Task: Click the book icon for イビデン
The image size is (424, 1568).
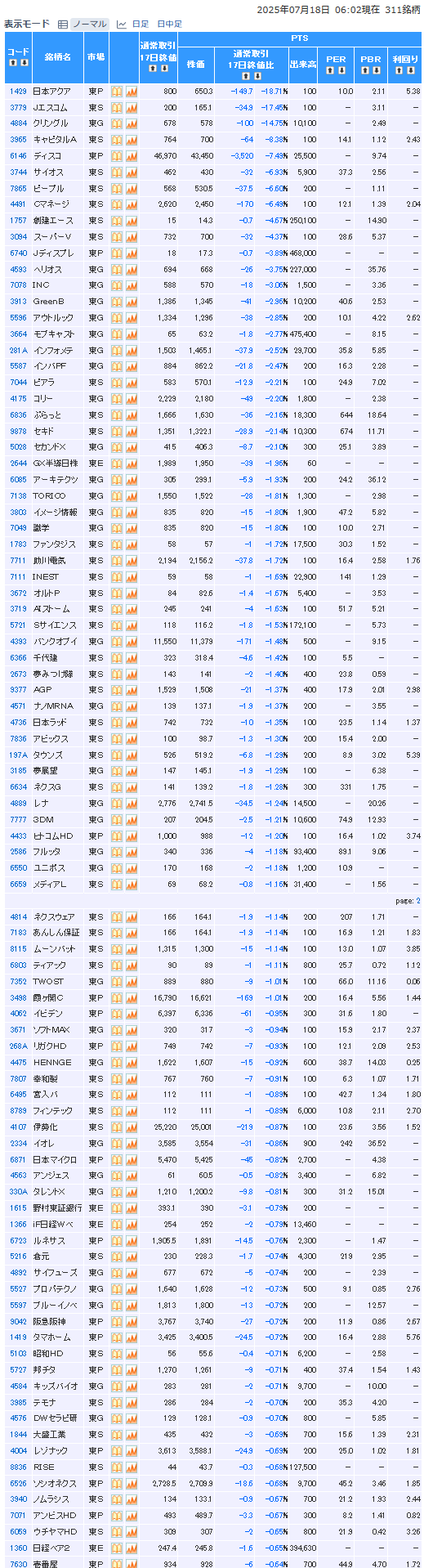Action: coord(117,1015)
